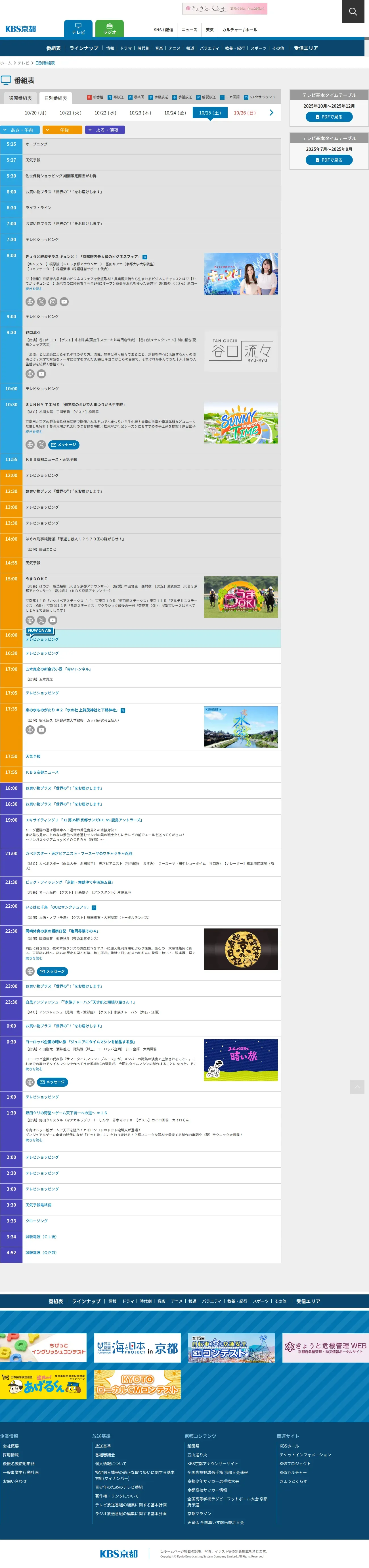The width and height of the screenshot is (369, 1568).
Task: Open 受信エリア in top navigation bar
Action: click(x=306, y=48)
